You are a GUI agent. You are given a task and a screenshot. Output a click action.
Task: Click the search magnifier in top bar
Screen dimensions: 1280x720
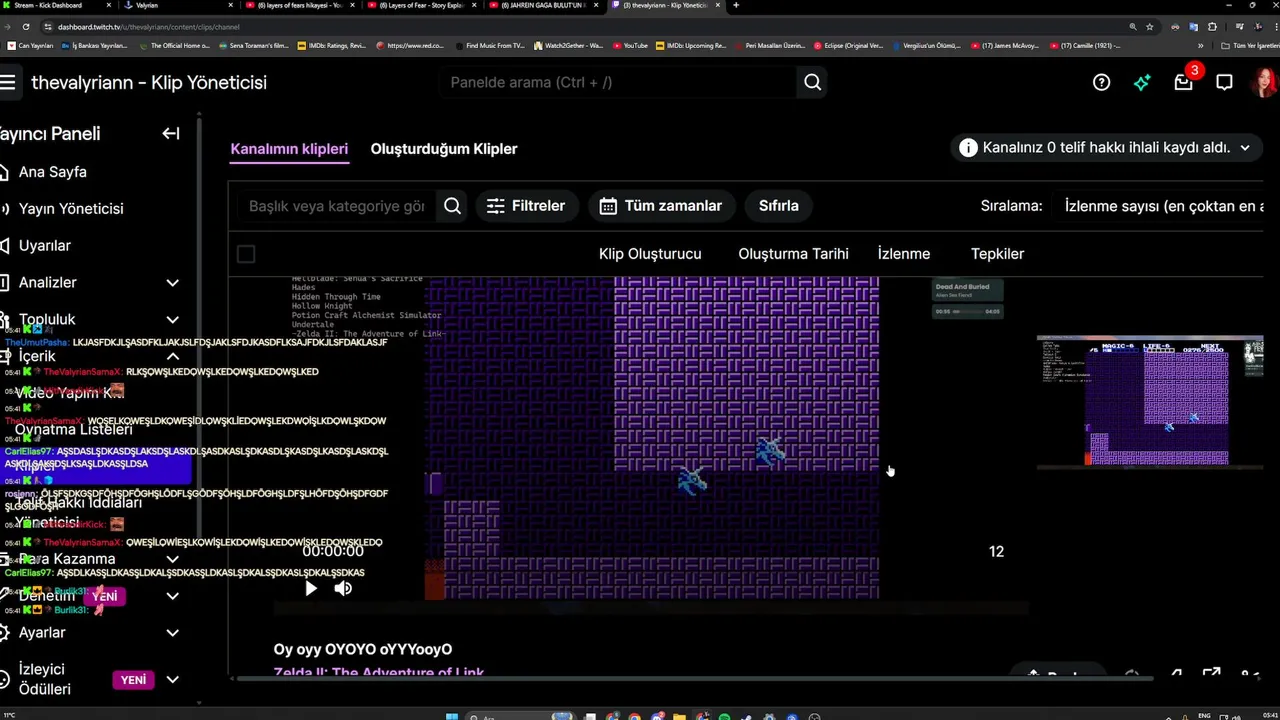[x=813, y=83]
